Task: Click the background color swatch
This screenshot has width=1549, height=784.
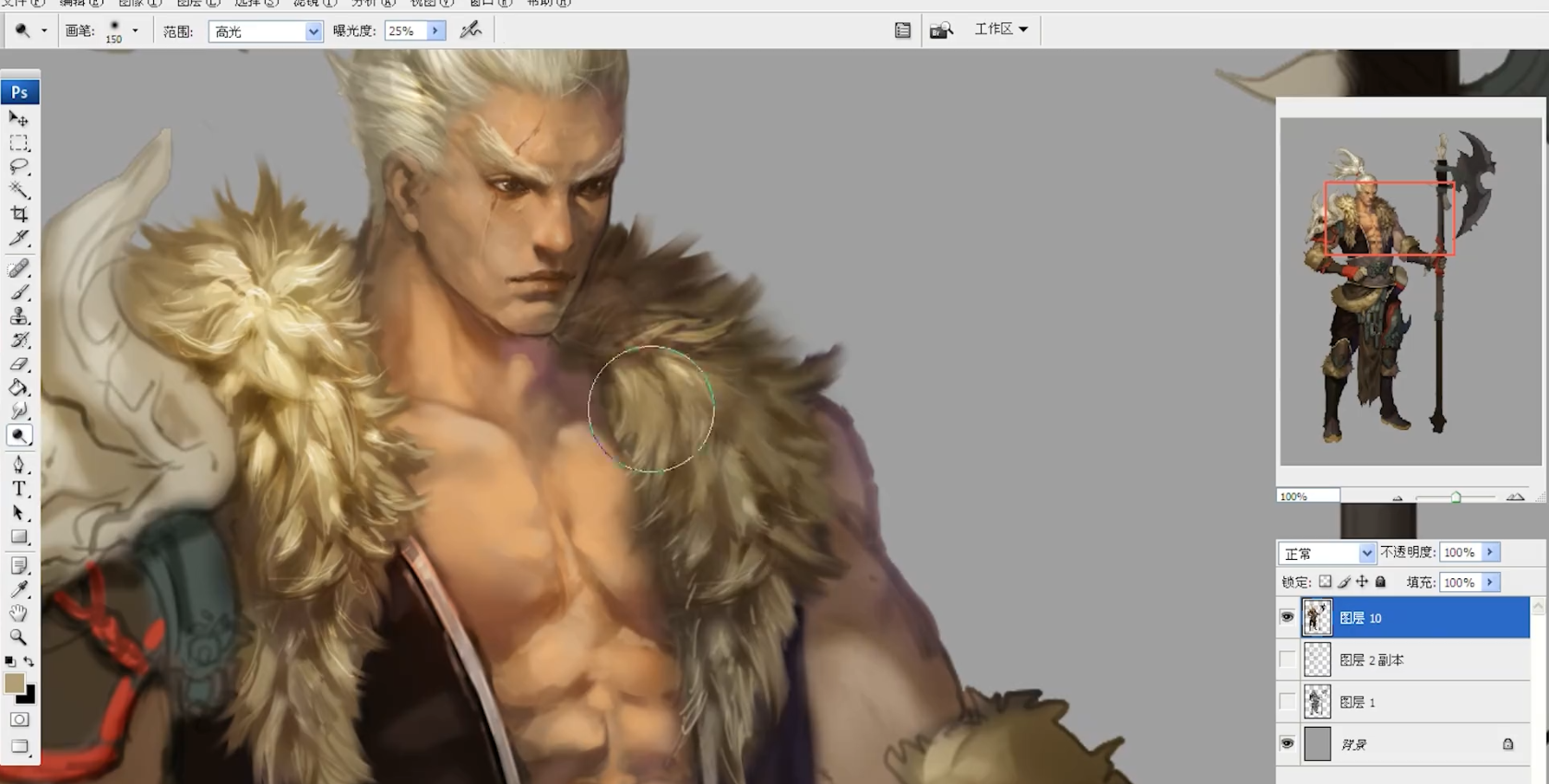Action: coord(30,697)
